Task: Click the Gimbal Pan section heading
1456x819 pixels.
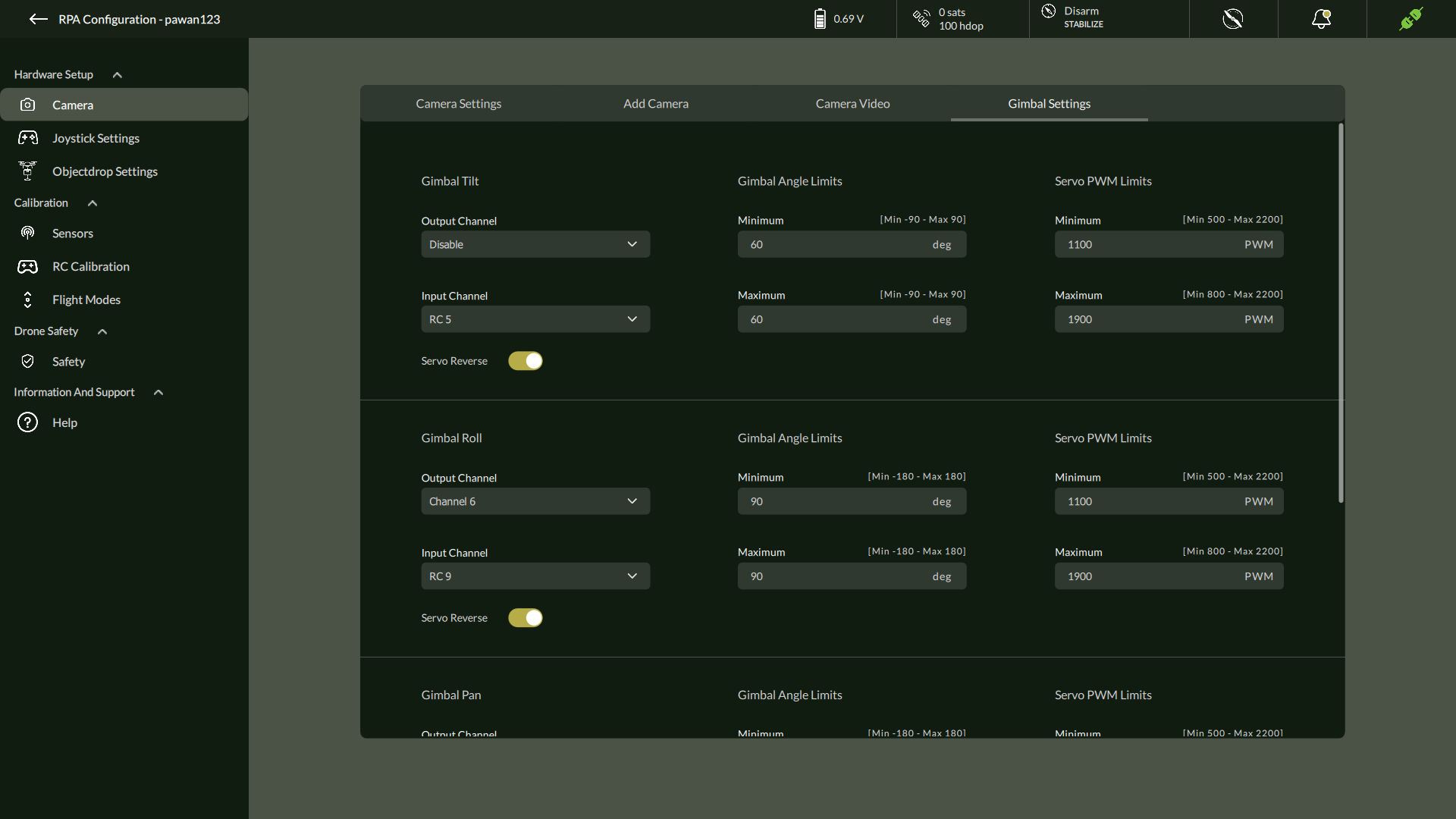Action: point(450,695)
